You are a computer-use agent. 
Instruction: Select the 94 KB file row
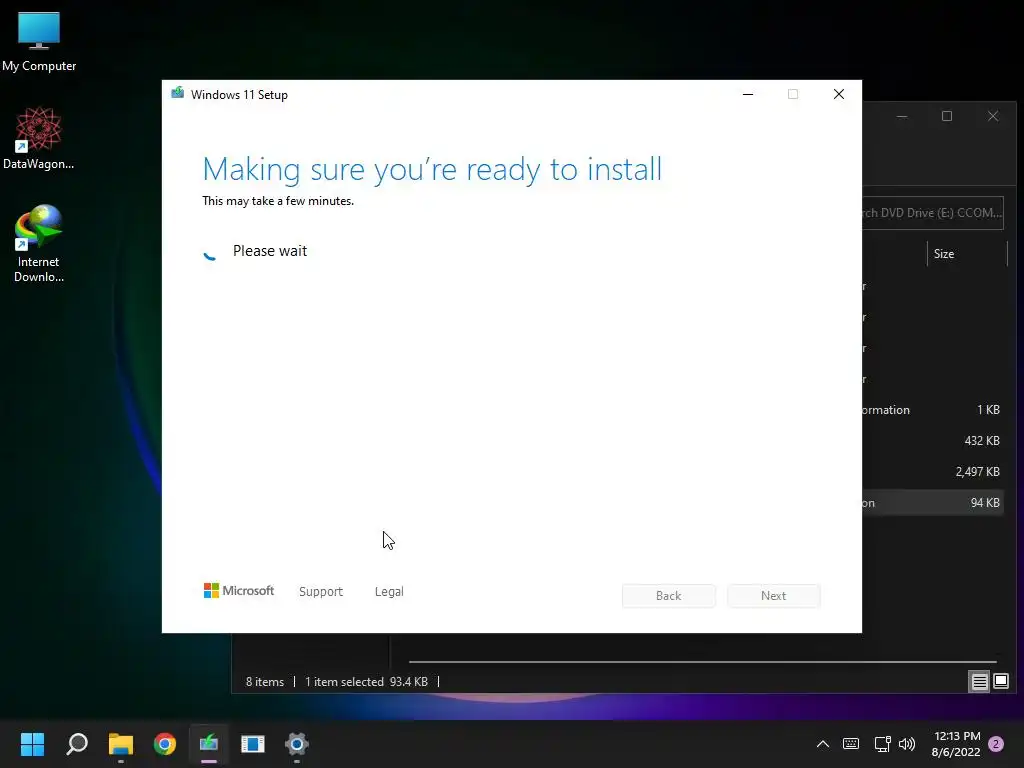click(x=933, y=503)
